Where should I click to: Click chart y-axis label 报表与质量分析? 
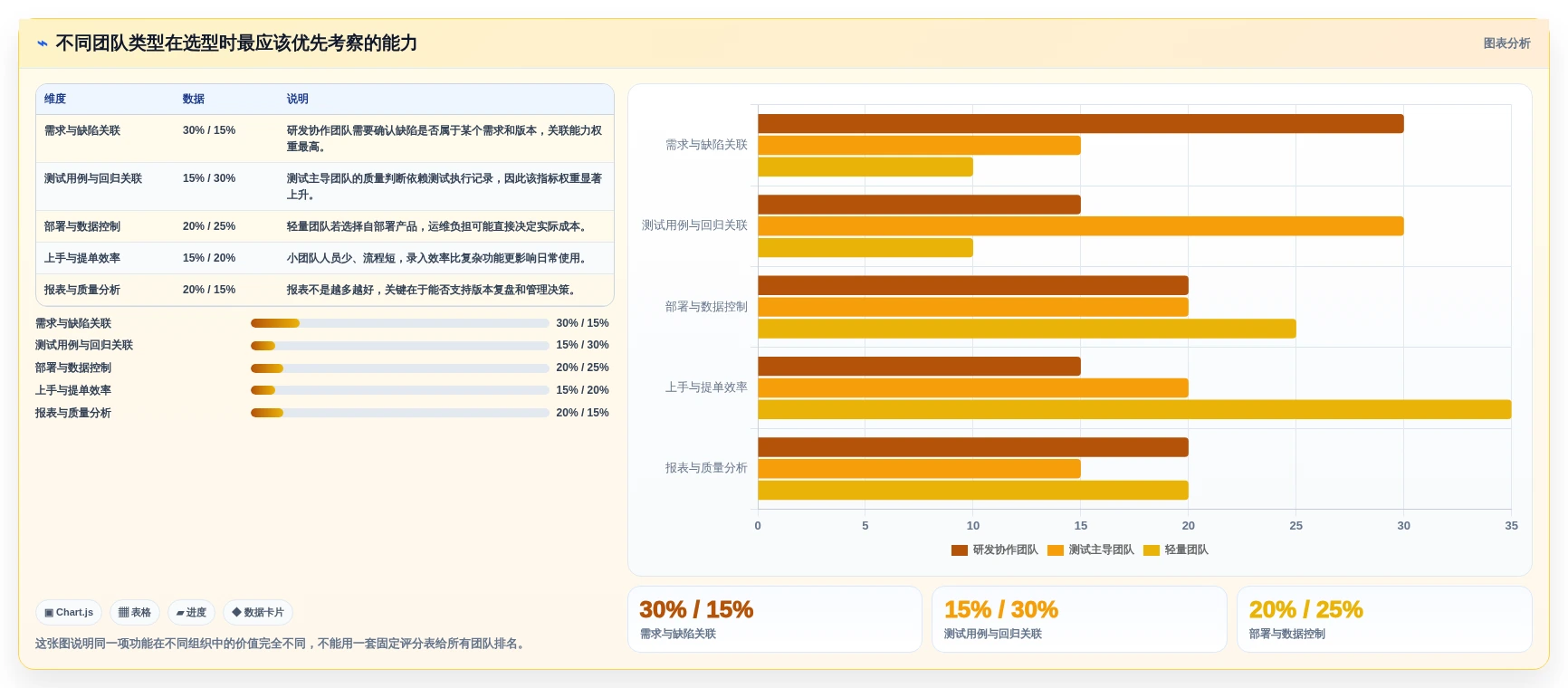pos(706,468)
